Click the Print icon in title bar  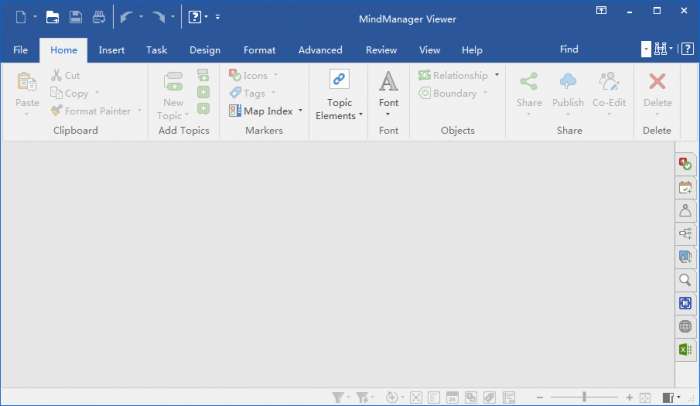point(99,17)
